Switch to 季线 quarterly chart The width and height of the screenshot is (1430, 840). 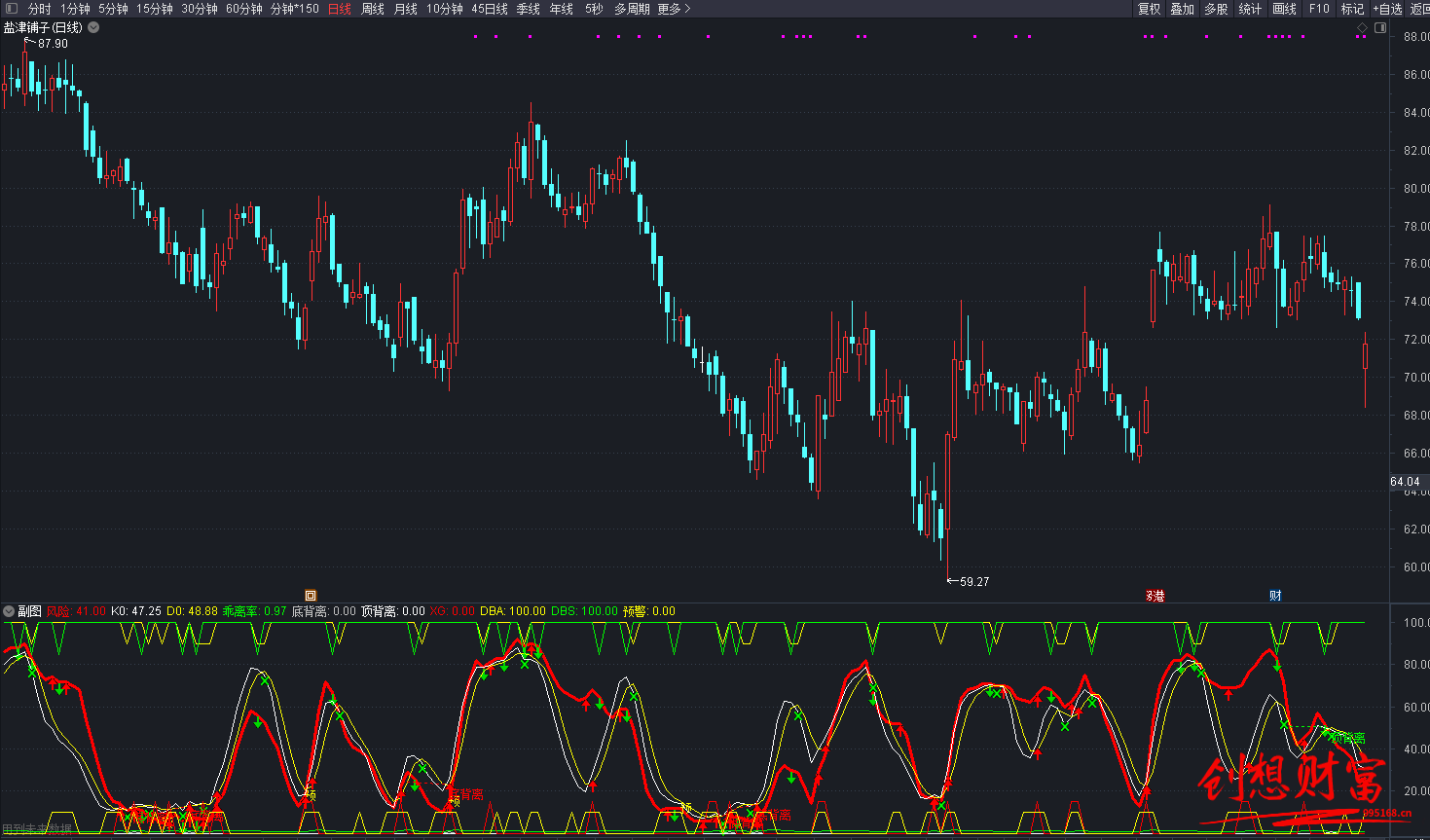529,9
